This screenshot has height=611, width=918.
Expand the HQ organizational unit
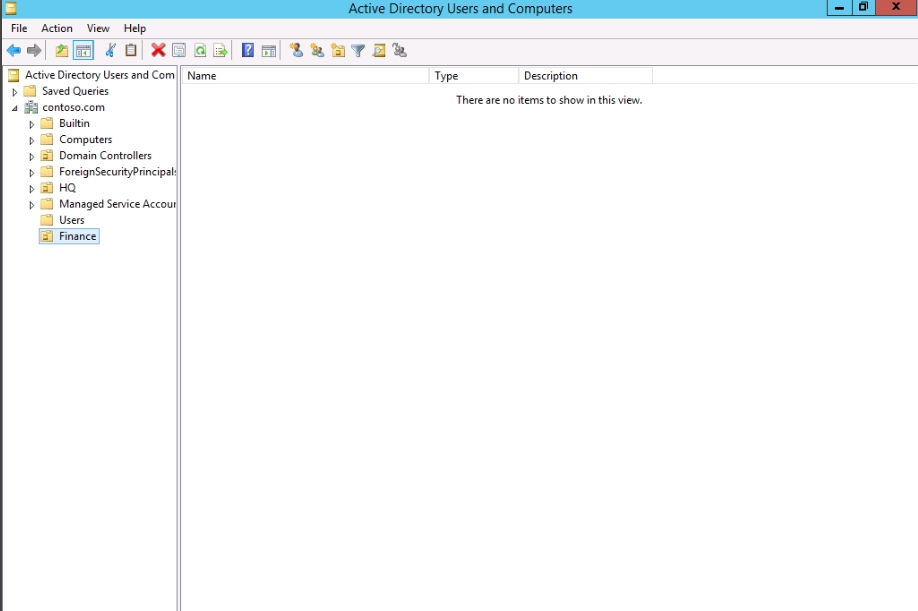tap(32, 189)
